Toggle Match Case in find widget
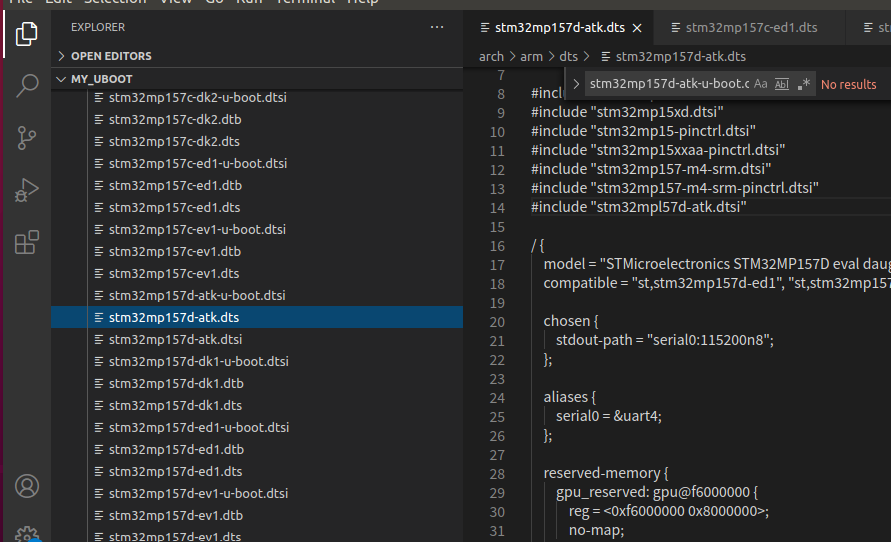This screenshot has height=542, width=891. coord(760,84)
